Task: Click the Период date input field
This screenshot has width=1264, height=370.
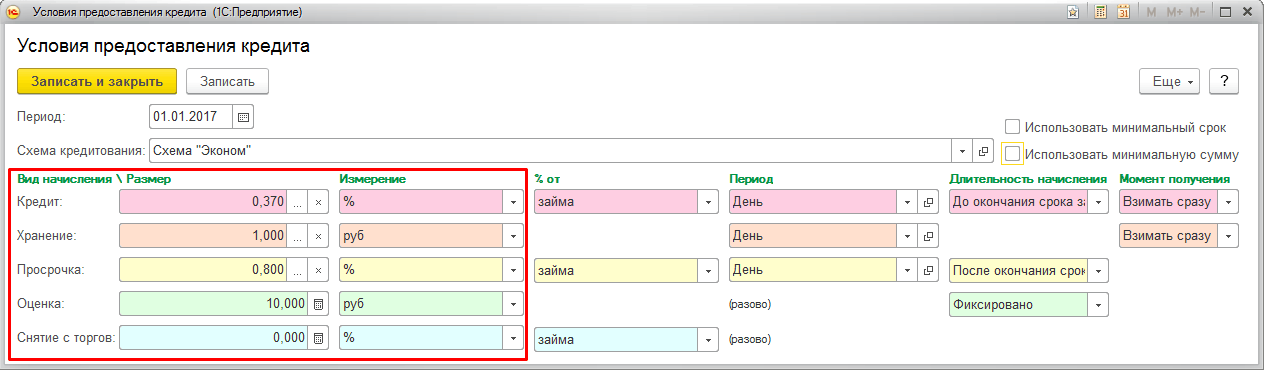Action: [191, 117]
